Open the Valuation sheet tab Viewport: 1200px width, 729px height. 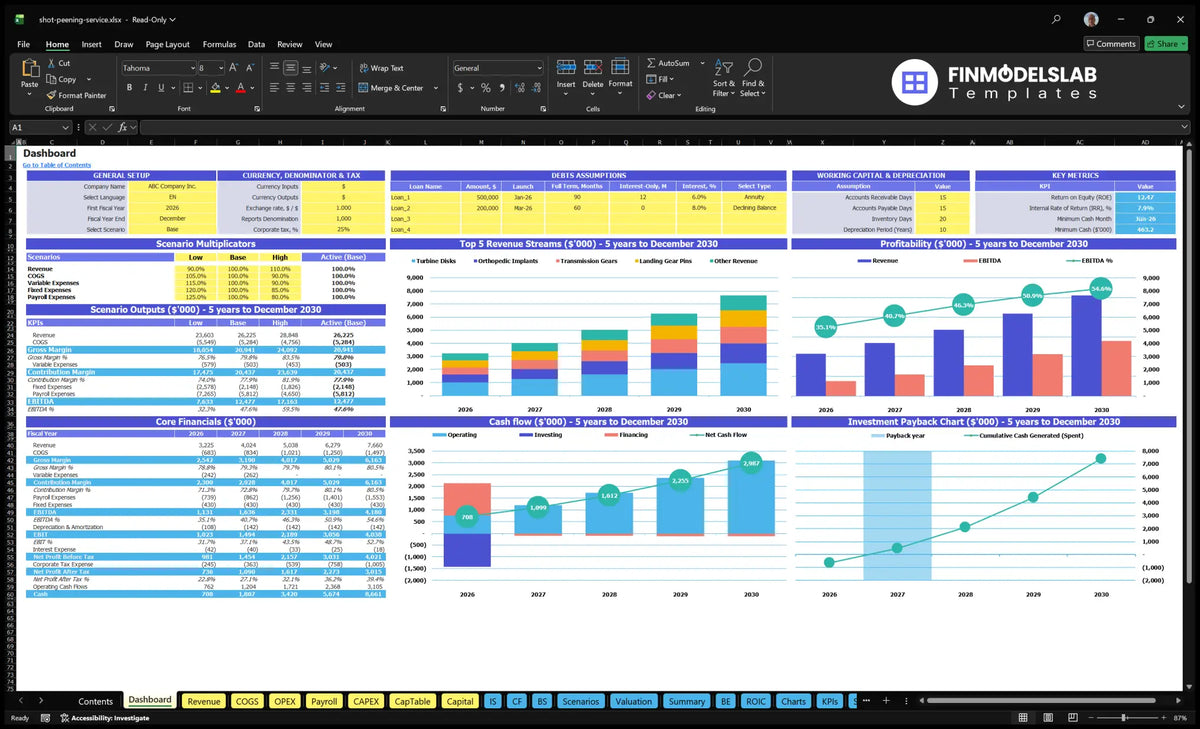pyautogui.click(x=633, y=701)
